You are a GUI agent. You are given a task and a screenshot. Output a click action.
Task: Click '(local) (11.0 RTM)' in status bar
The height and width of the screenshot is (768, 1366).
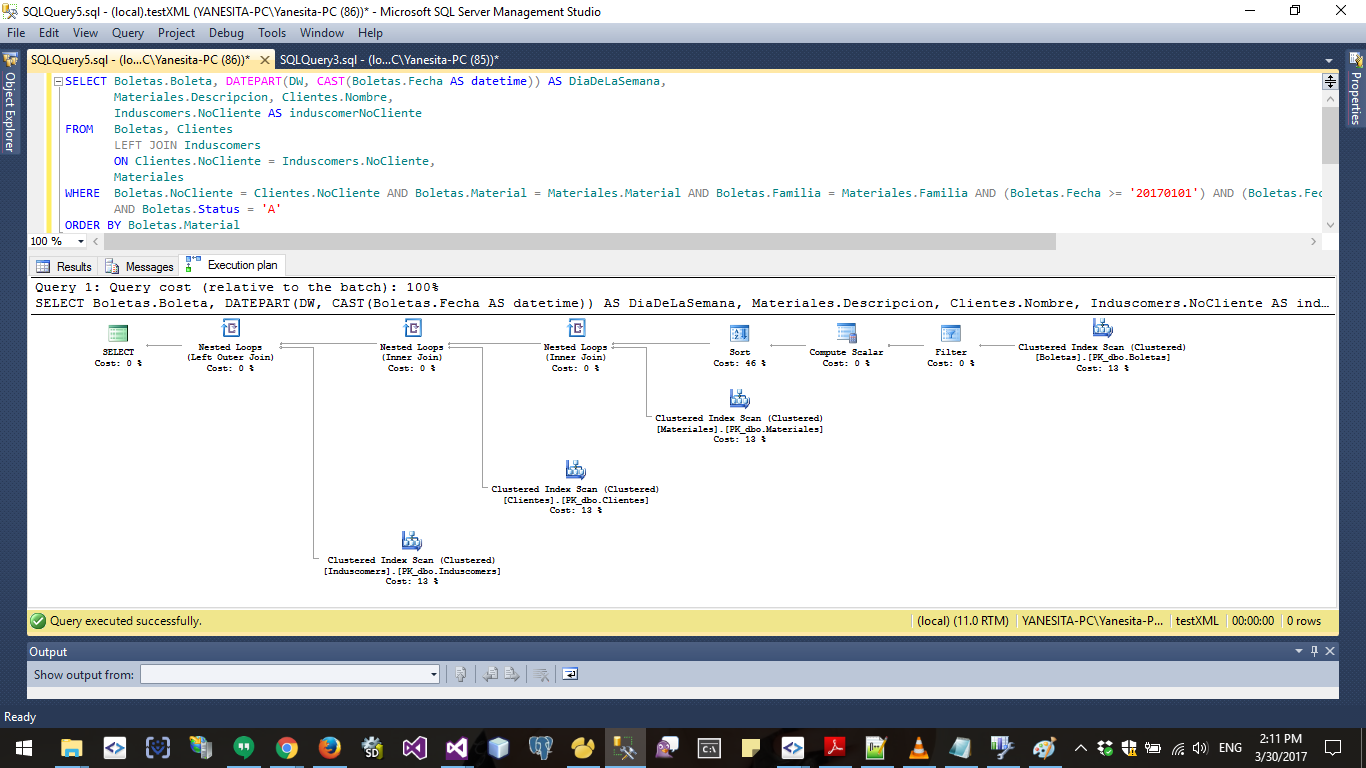[x=963, y=621]
